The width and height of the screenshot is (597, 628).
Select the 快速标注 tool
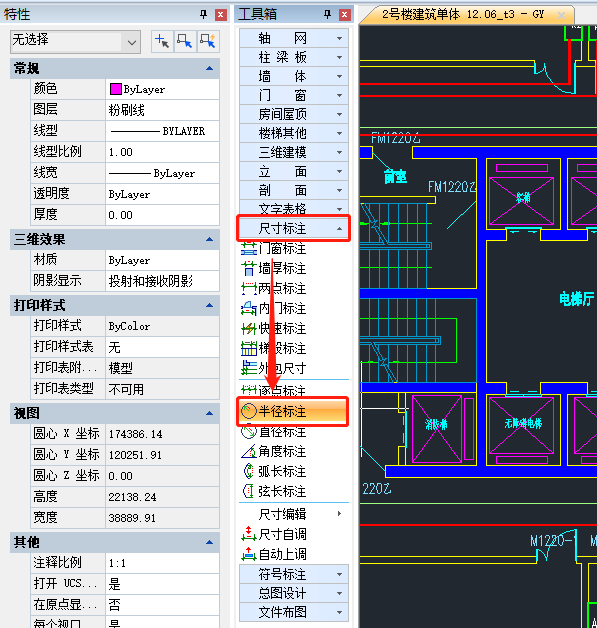click(x=274, y=328)
